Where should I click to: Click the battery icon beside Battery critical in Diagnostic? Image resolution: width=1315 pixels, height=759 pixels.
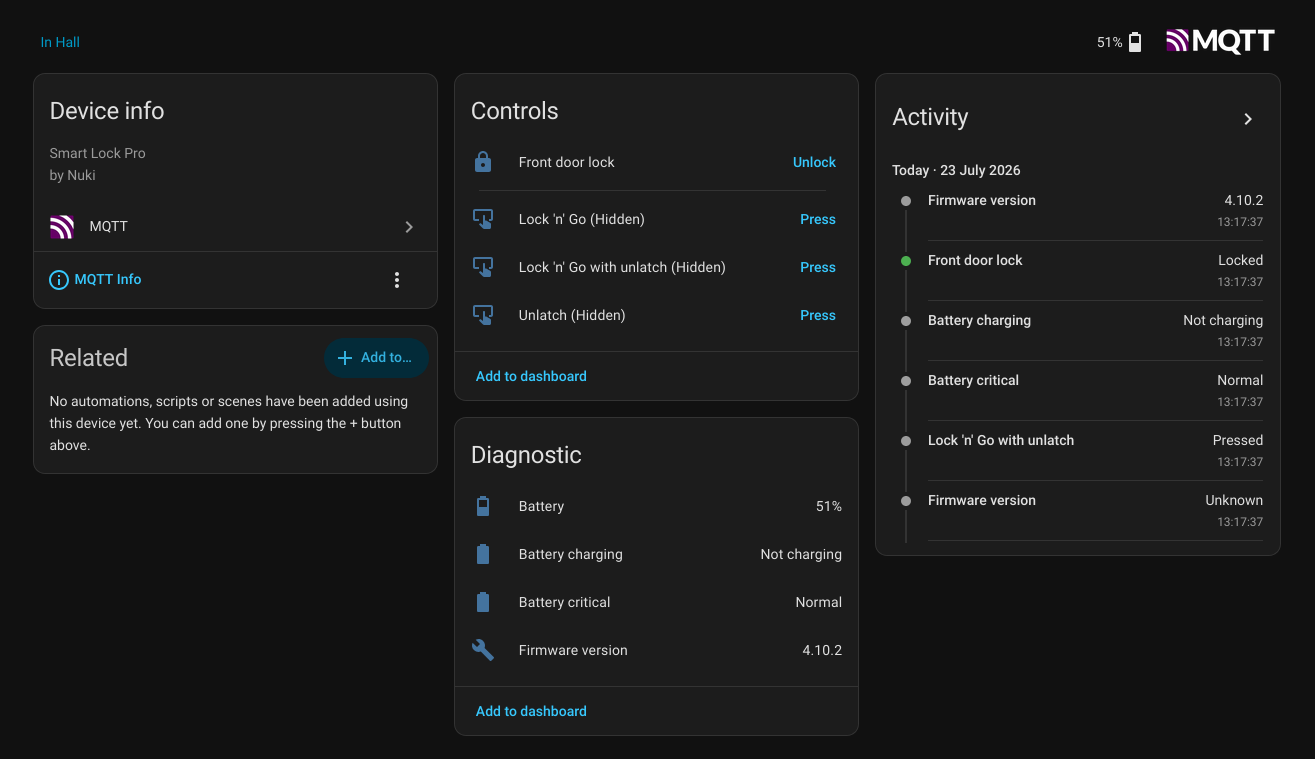[483, 602]
